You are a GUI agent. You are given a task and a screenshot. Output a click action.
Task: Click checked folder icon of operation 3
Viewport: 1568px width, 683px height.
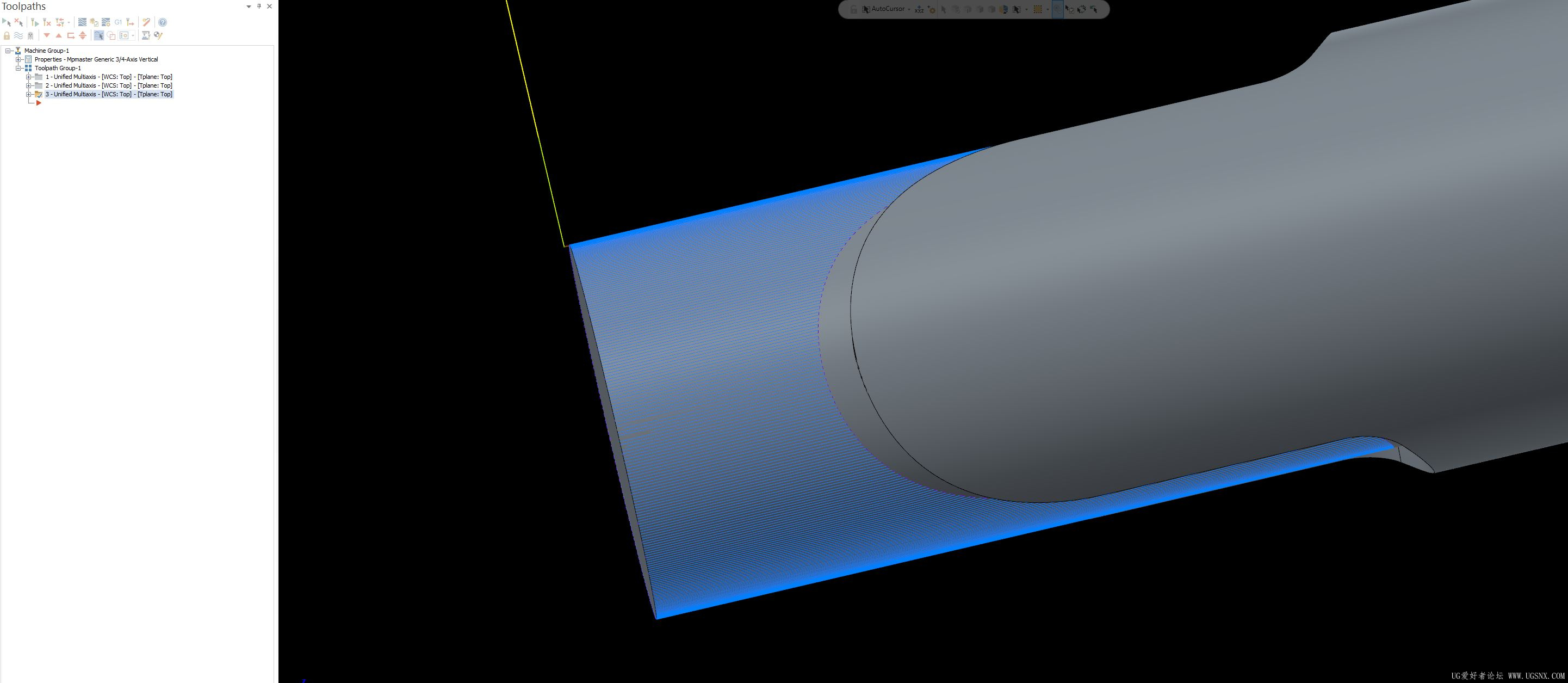point(39,95)
